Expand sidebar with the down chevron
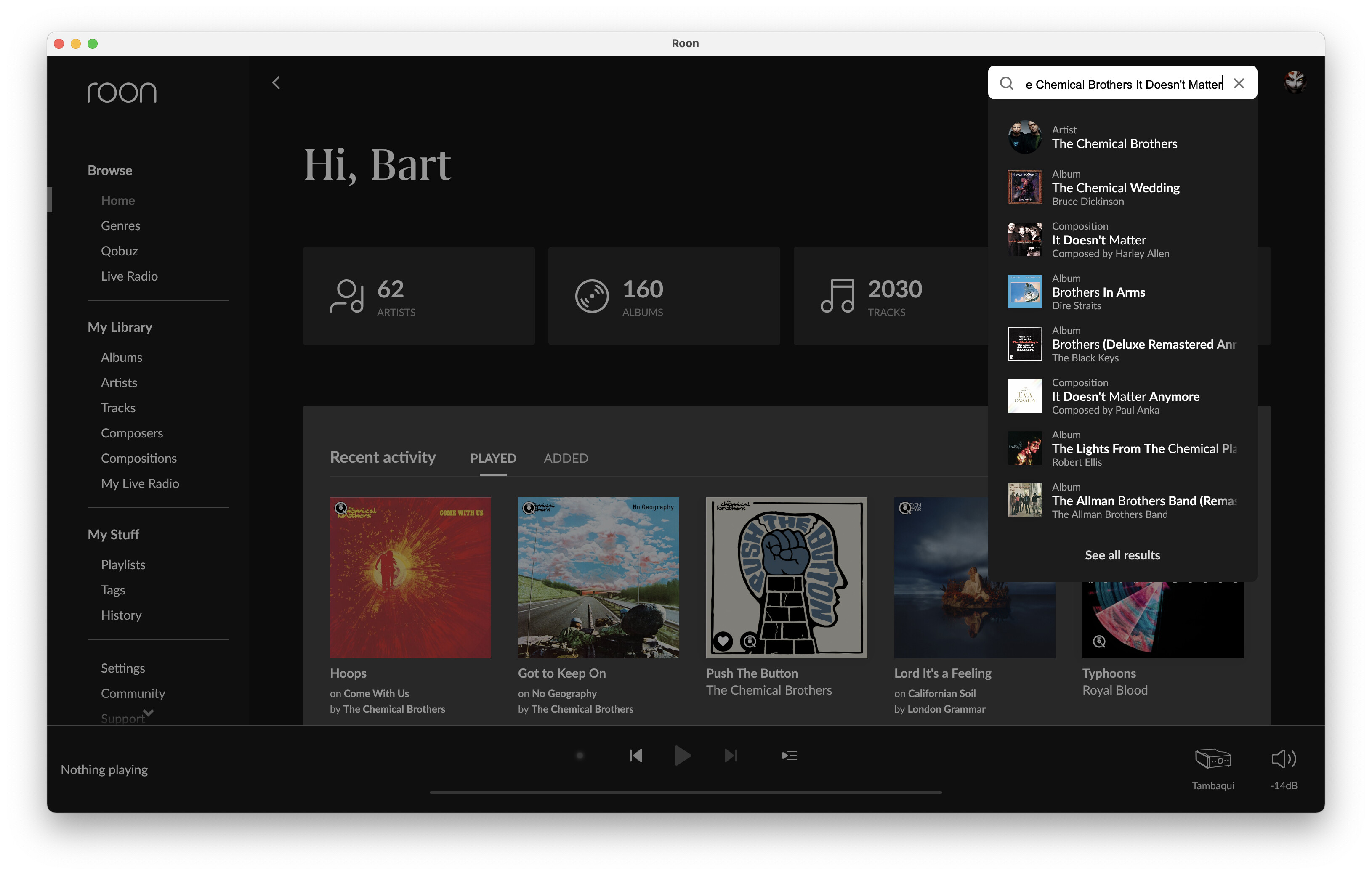Image resolution: width=1372 pixels, height=875 pixels. [149, 712]
